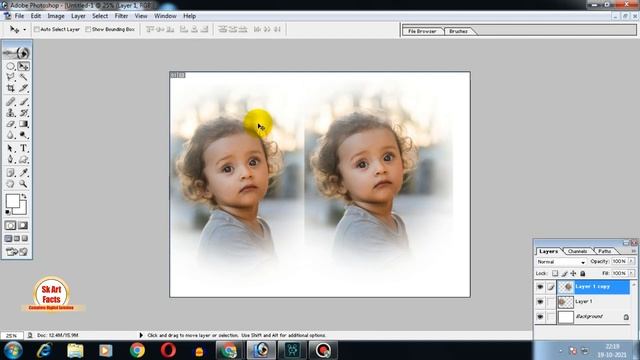Image resolution: width=640 pixels, height=360 pixels.
Task: Swap foreground and background colors
Action: pyautogui.click(x=24, y=196)
